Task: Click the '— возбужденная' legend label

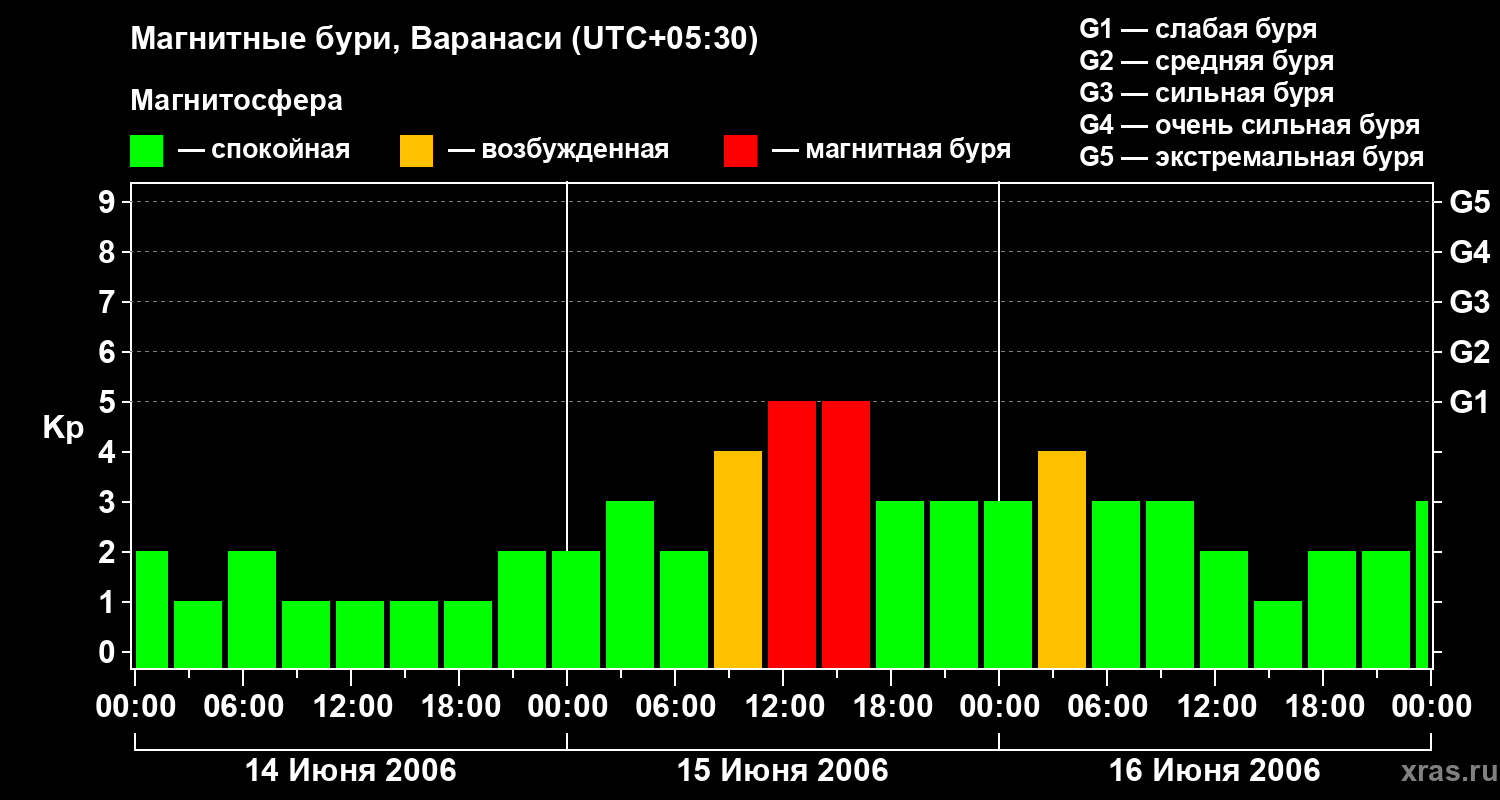Action: (558, 150)
